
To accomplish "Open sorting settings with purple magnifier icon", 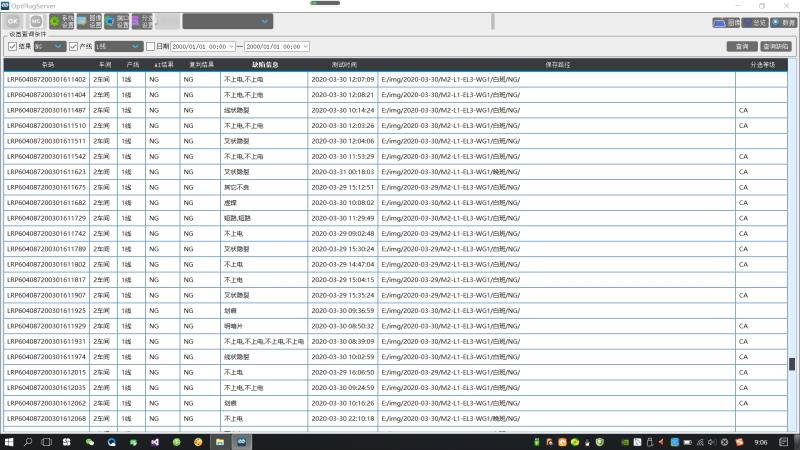I will [142, 21].
